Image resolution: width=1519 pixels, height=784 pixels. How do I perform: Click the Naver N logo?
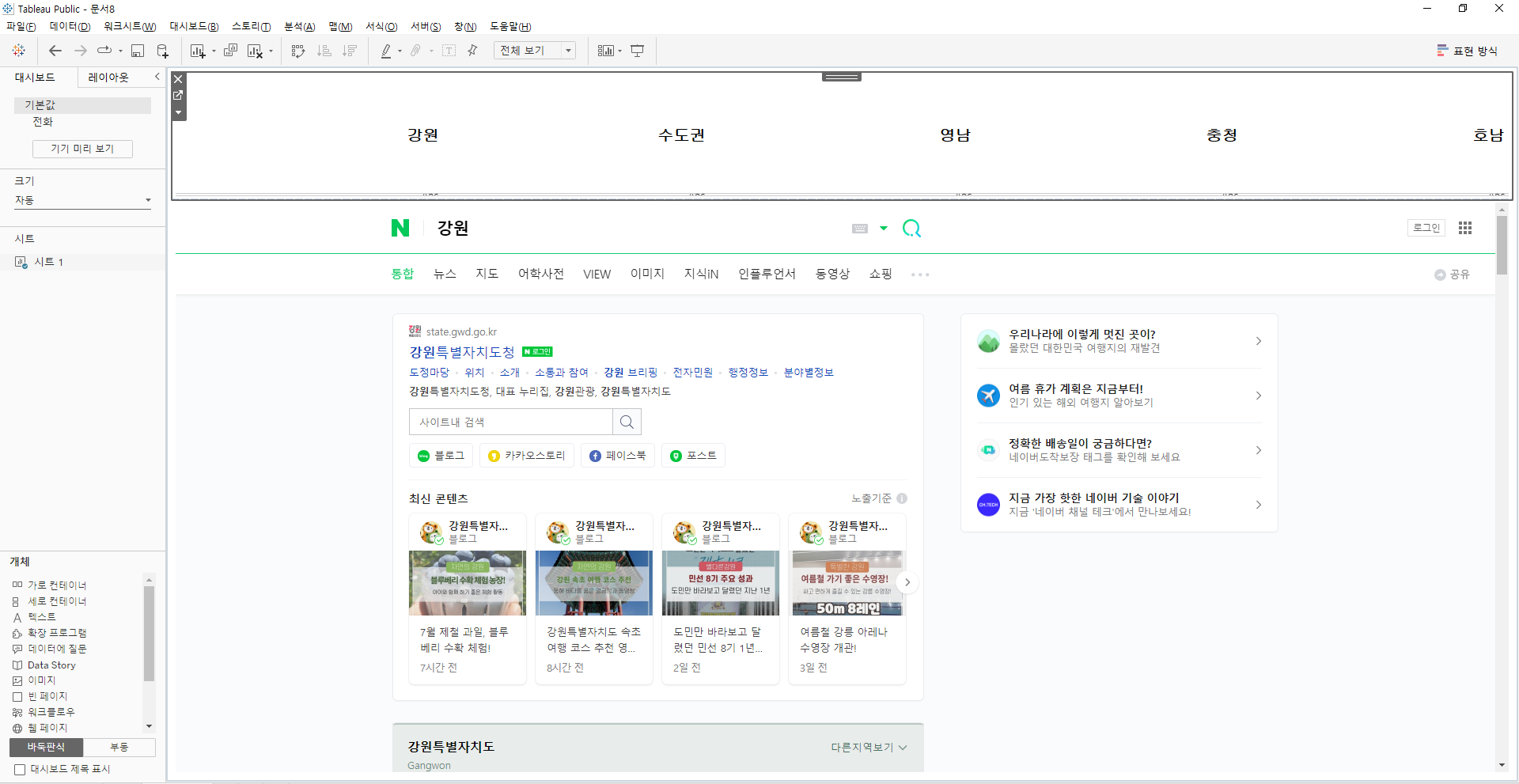(400, 228)
